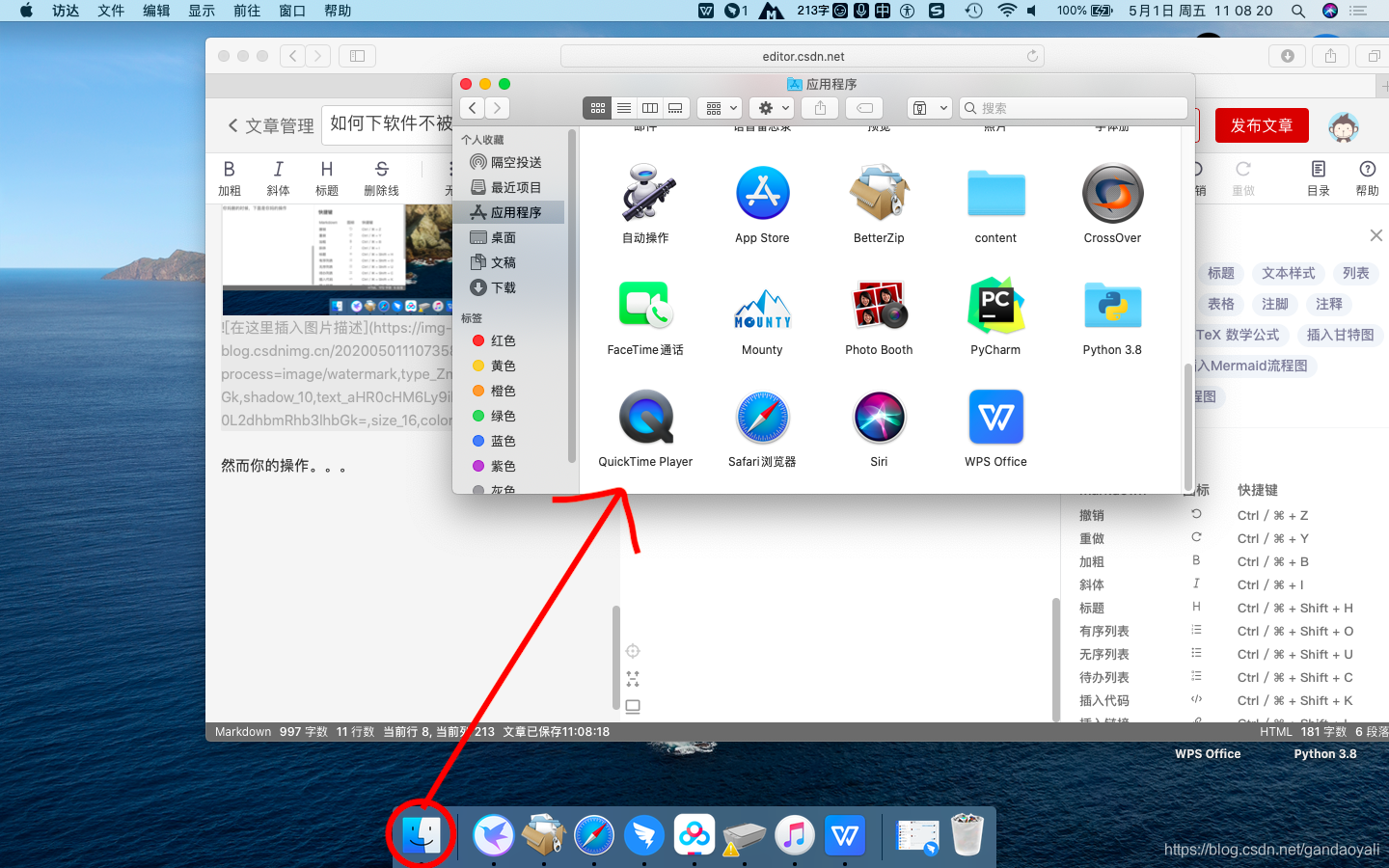This screenshot has width=1389, height=868.
Task: Switch Finder to icon view
Action: [x=597, y=108]
